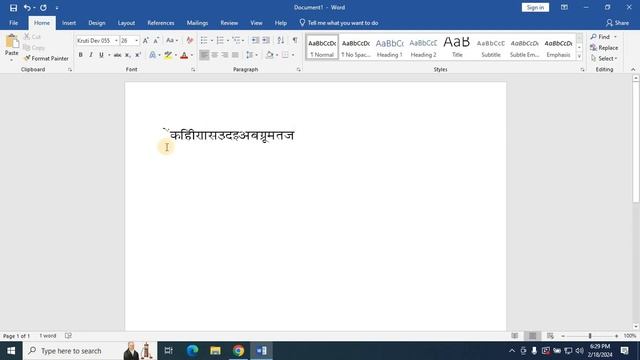
Task: Decrease the paragraph indent
Action: (x=255, y=40)
